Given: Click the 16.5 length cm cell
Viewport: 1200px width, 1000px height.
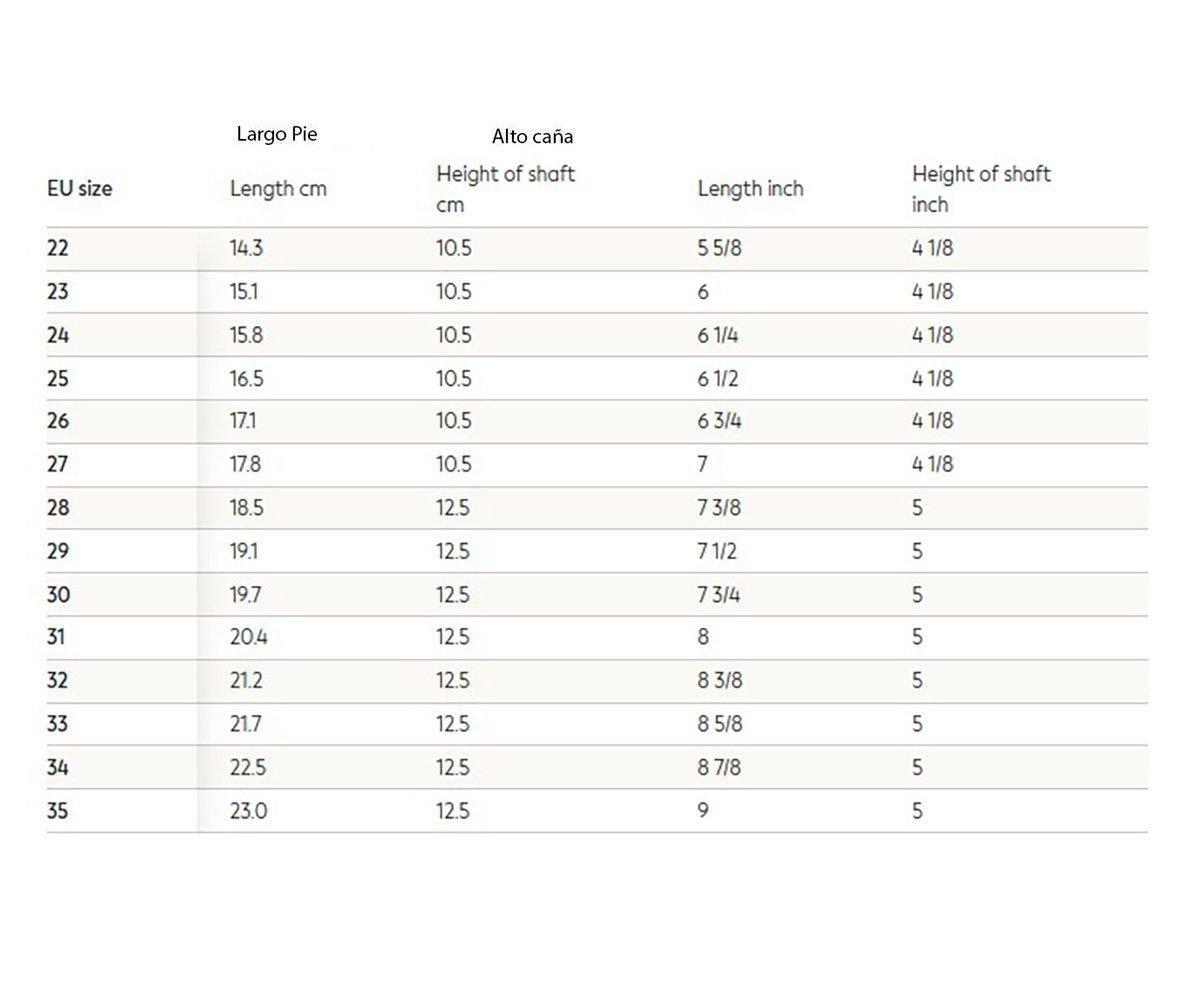Looking at the screenshot, I should [x=246, y=378].
